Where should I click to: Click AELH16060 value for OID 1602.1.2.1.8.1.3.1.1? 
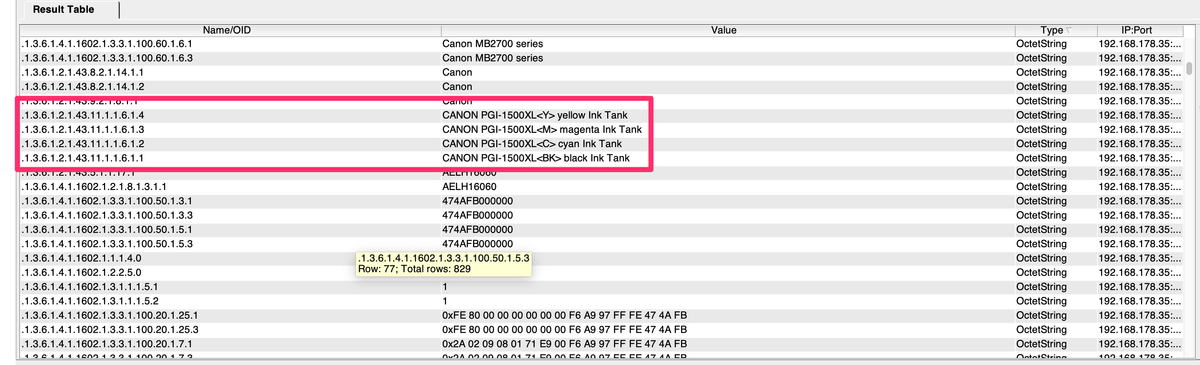coord(469,187)
